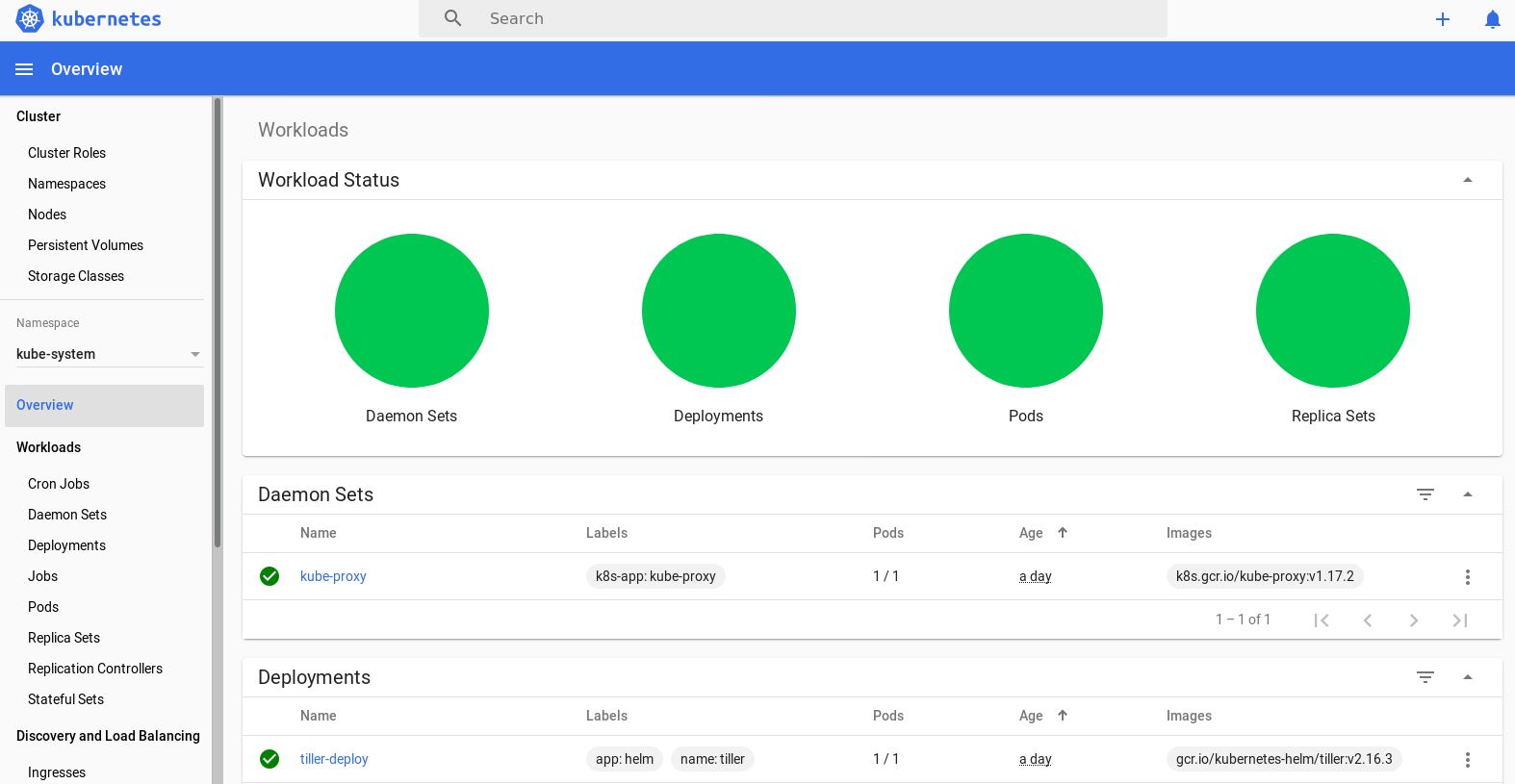The height and width of the screenshot is (784, 1515).
Task: Open filter for Deployments table
Action: 1425,677
